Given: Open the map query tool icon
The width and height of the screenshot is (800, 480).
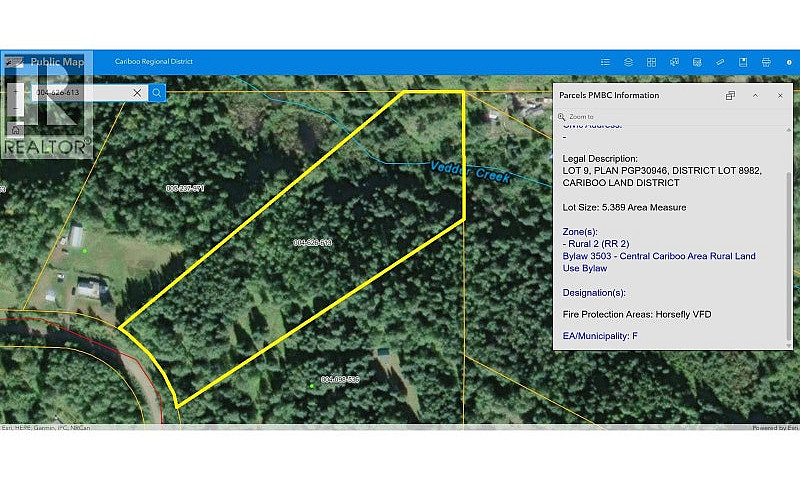Looking at the screenshot, I should pos(697,62).
